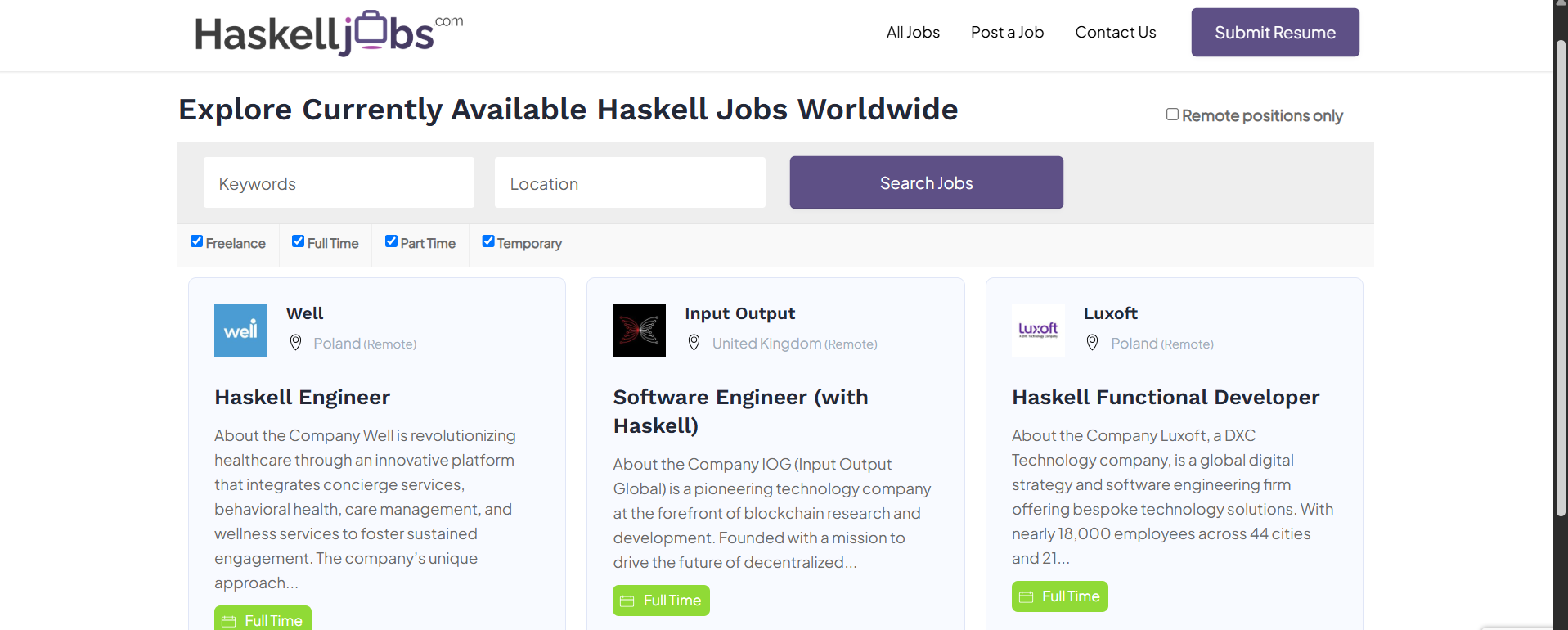Go to Post a Job page
Screen dimensions: 1568x630
1007,33
